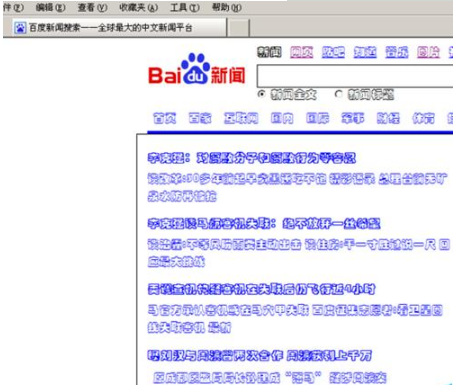Open the 帮助(H) help menu

(x=227, y=7)
